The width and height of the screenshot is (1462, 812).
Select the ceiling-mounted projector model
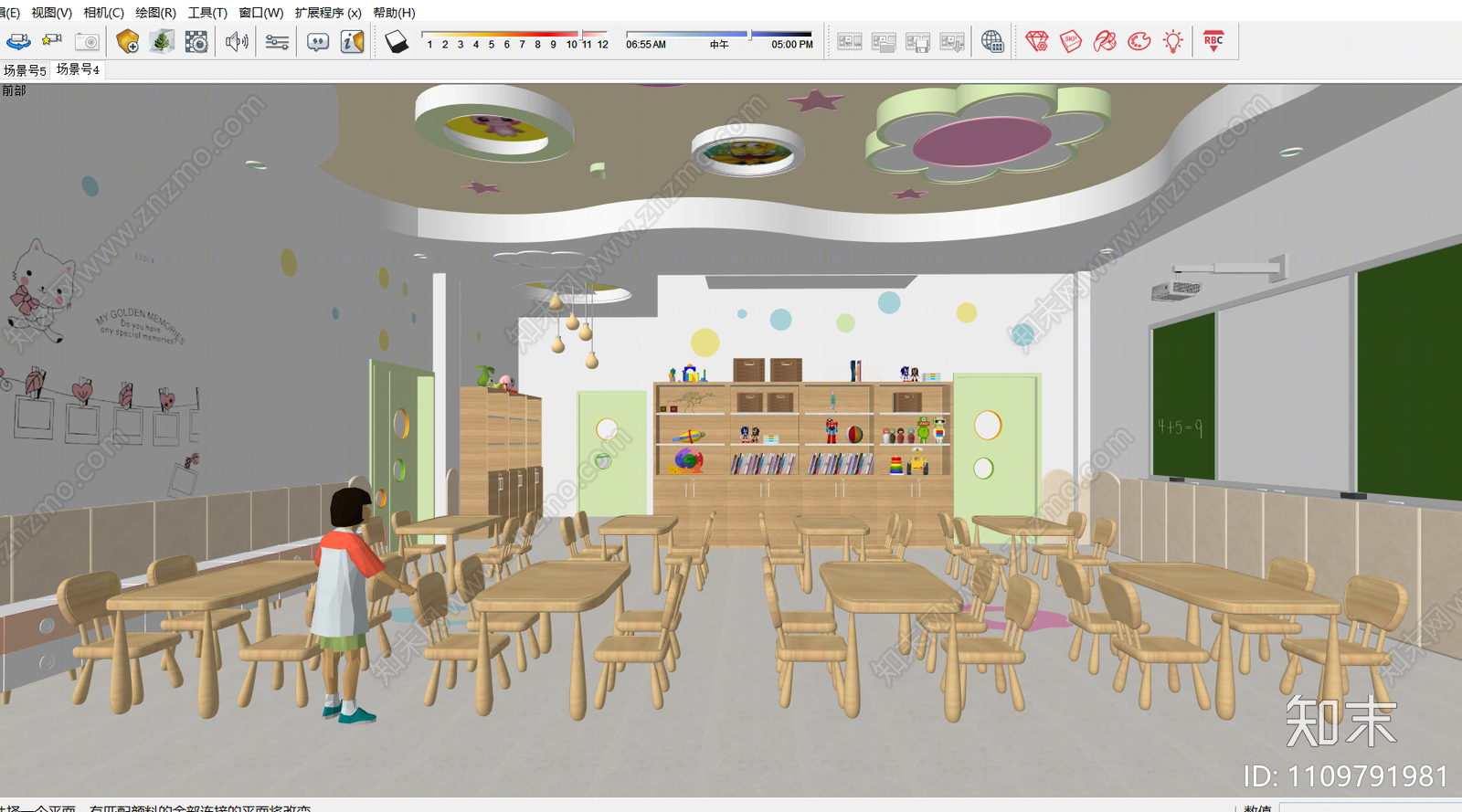pos(1177,290)
